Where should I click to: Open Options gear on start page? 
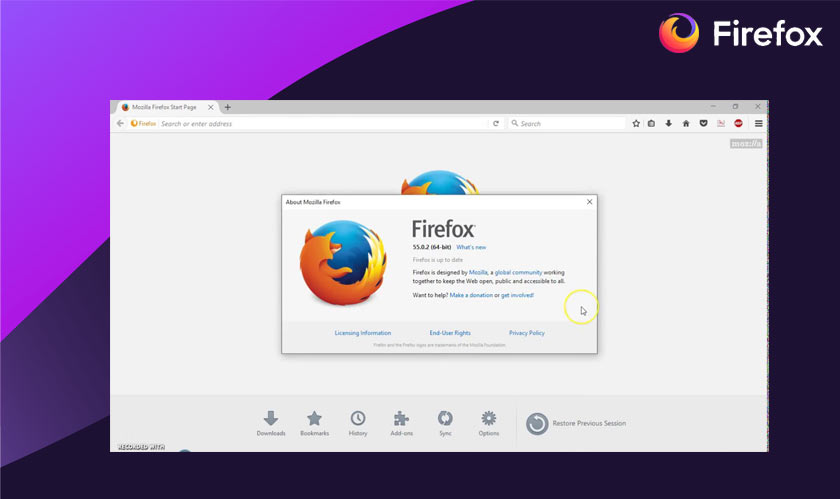pyautogui.click(x=489, y=423)
